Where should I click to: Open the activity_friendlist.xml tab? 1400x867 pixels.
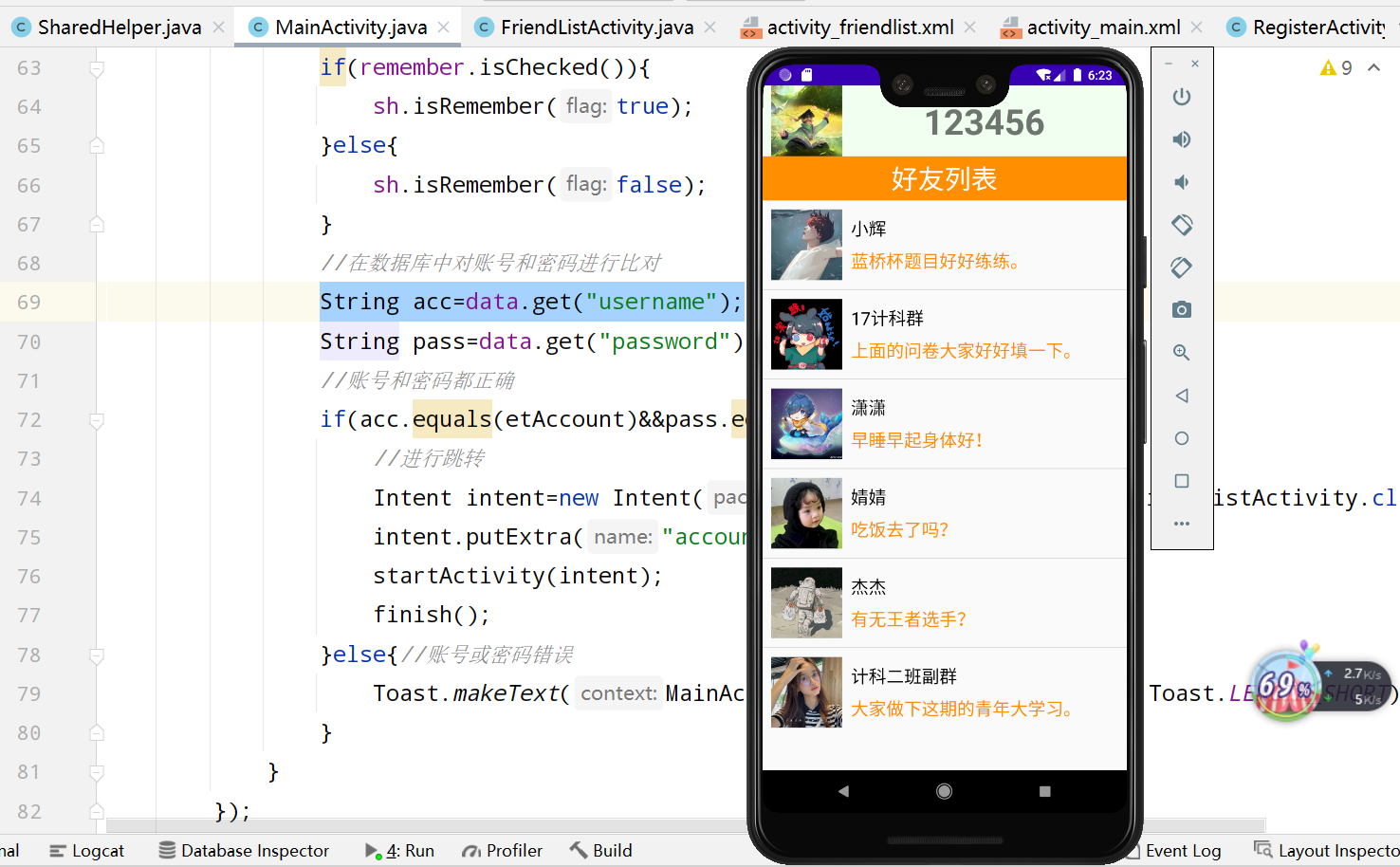[x=854, y=27]
